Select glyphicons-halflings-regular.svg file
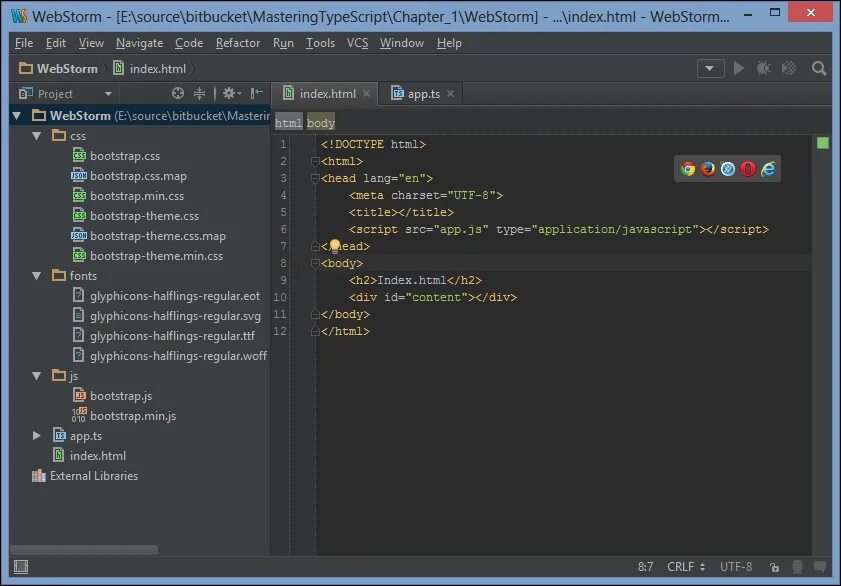 coord(175,316)
